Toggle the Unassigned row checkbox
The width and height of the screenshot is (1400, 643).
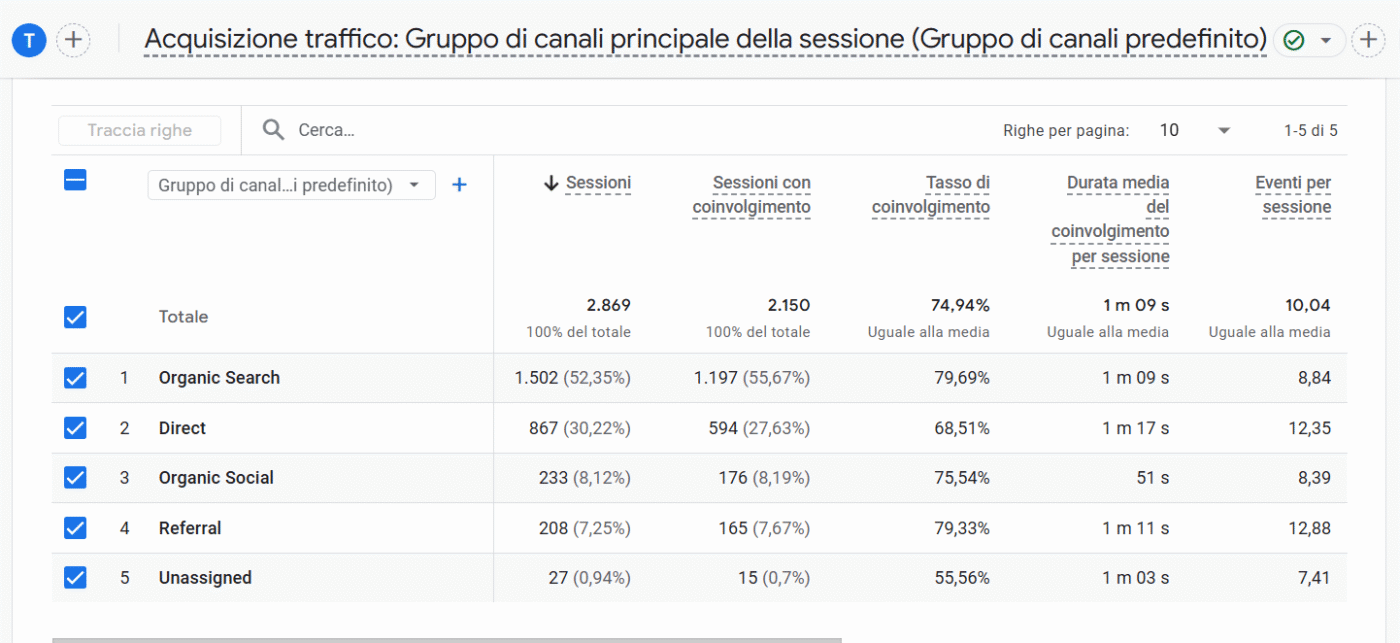(x=75, y=578)
